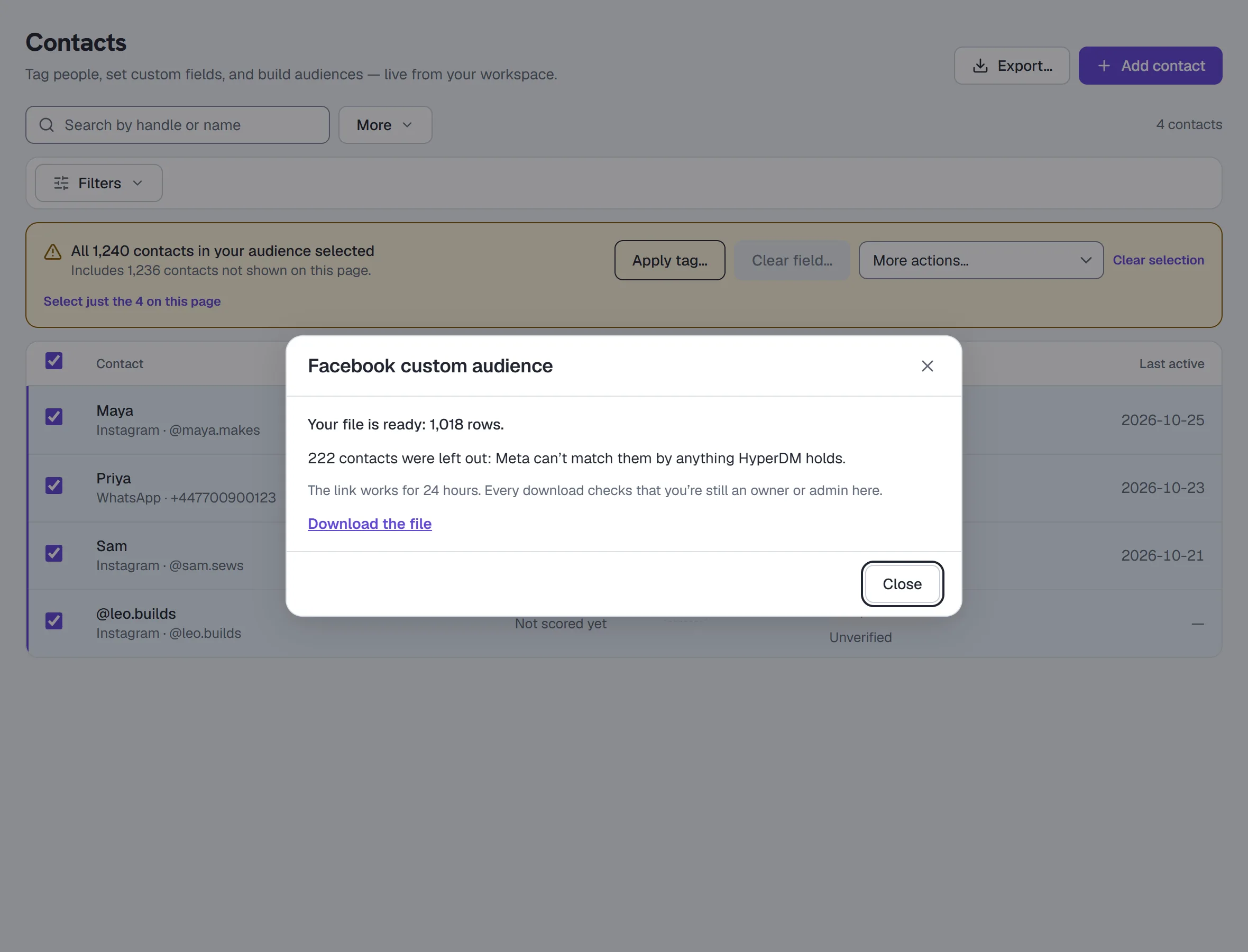Click the Last active column header

(1171, 364)
